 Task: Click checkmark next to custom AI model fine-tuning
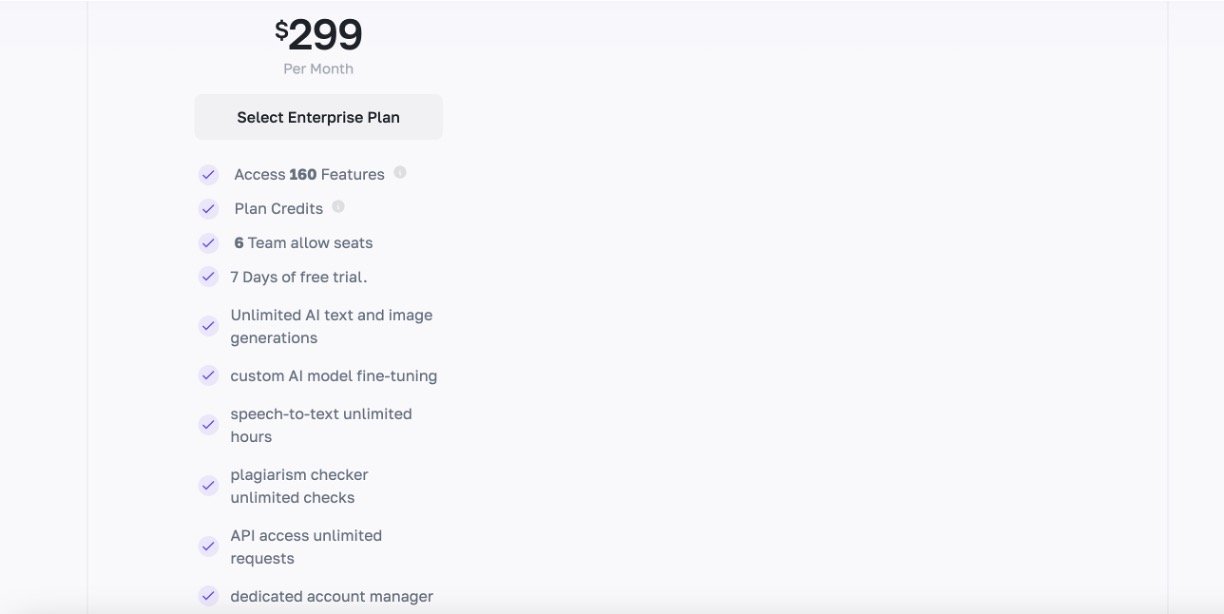point(208,376)
